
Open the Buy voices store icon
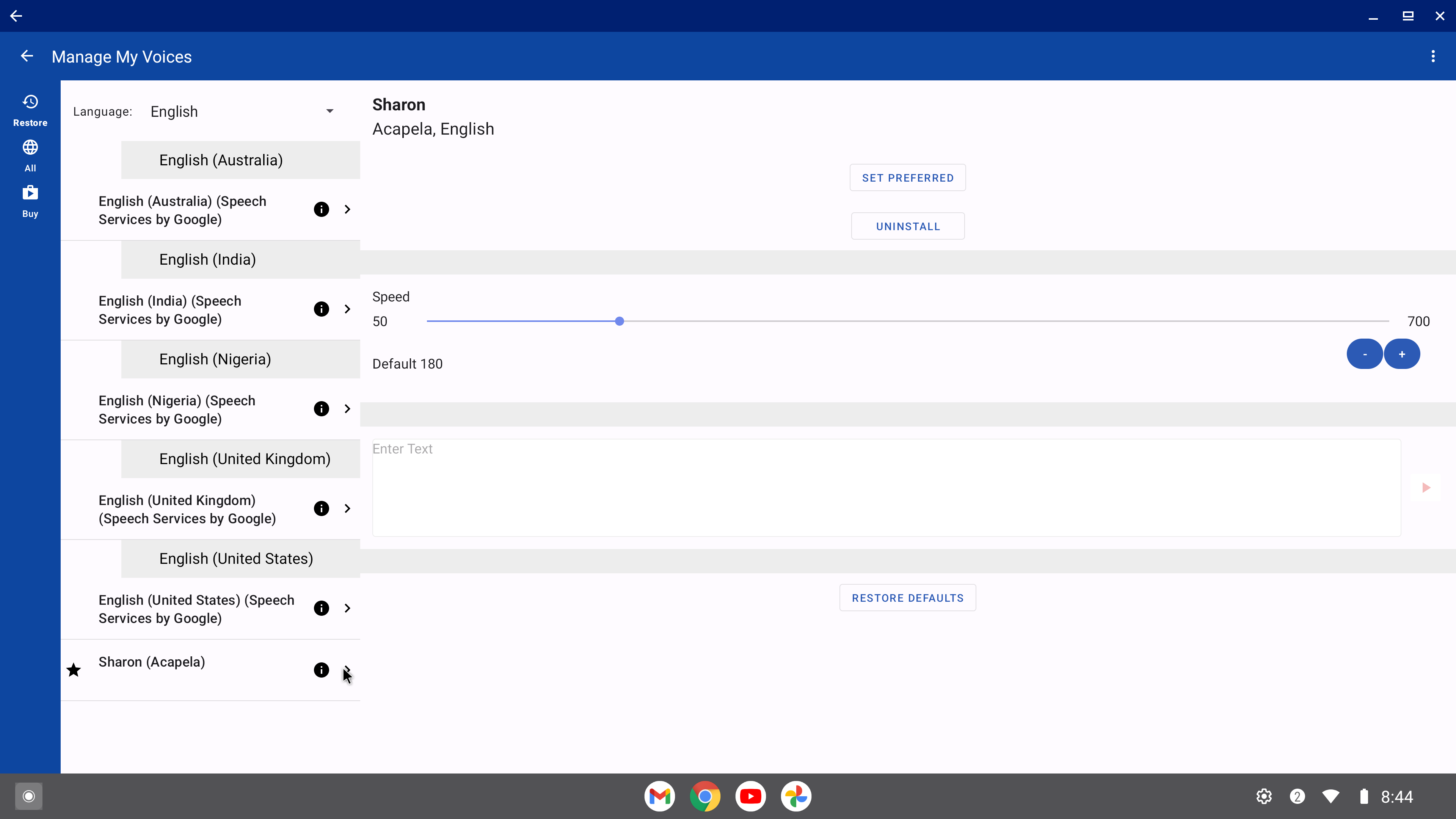(x=30, y=193)
